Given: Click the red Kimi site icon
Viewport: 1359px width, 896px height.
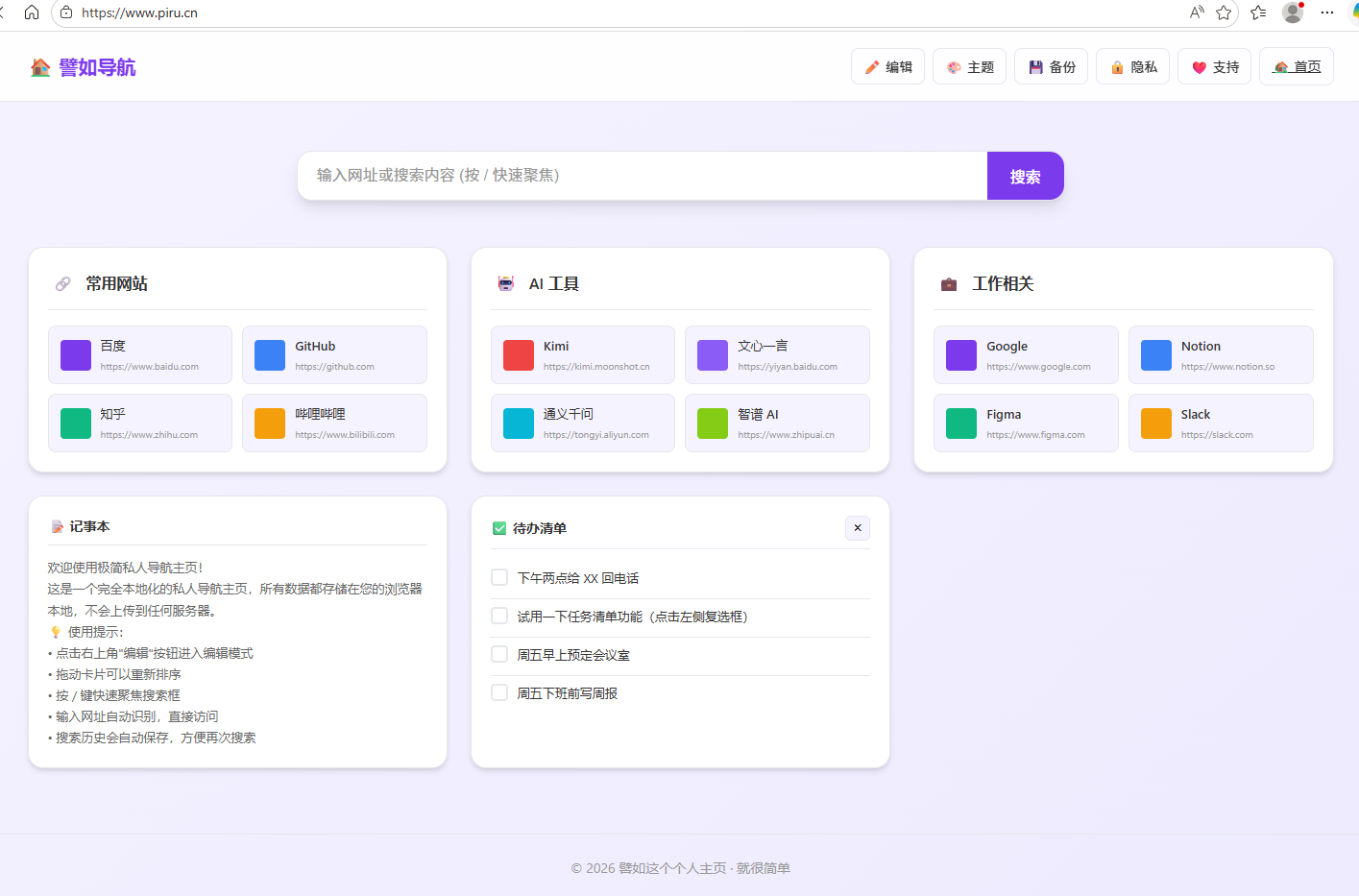Looking at the screenshot, I should (x=519, y=355).
